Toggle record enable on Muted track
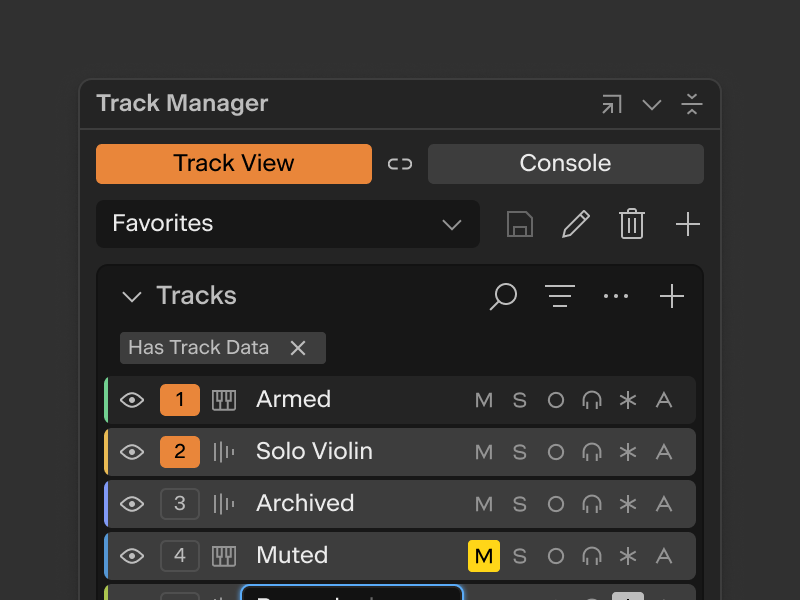Screen dimensions: 800x600 coord(556,557)
